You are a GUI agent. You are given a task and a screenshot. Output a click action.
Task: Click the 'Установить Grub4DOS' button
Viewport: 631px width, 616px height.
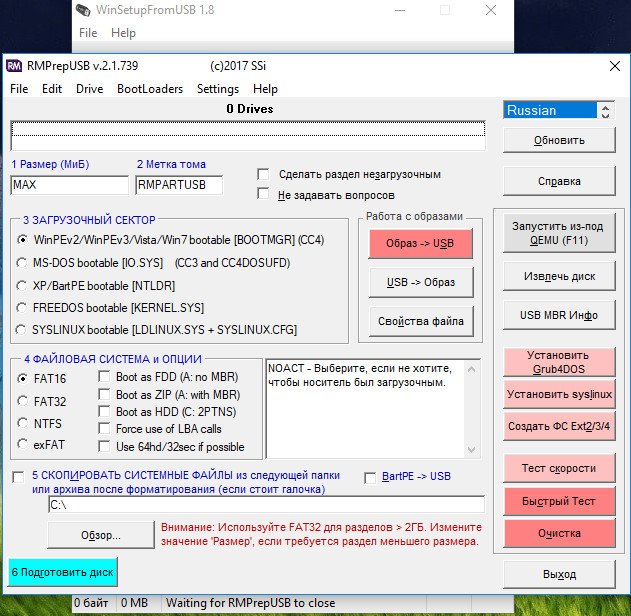pos(558,362)
